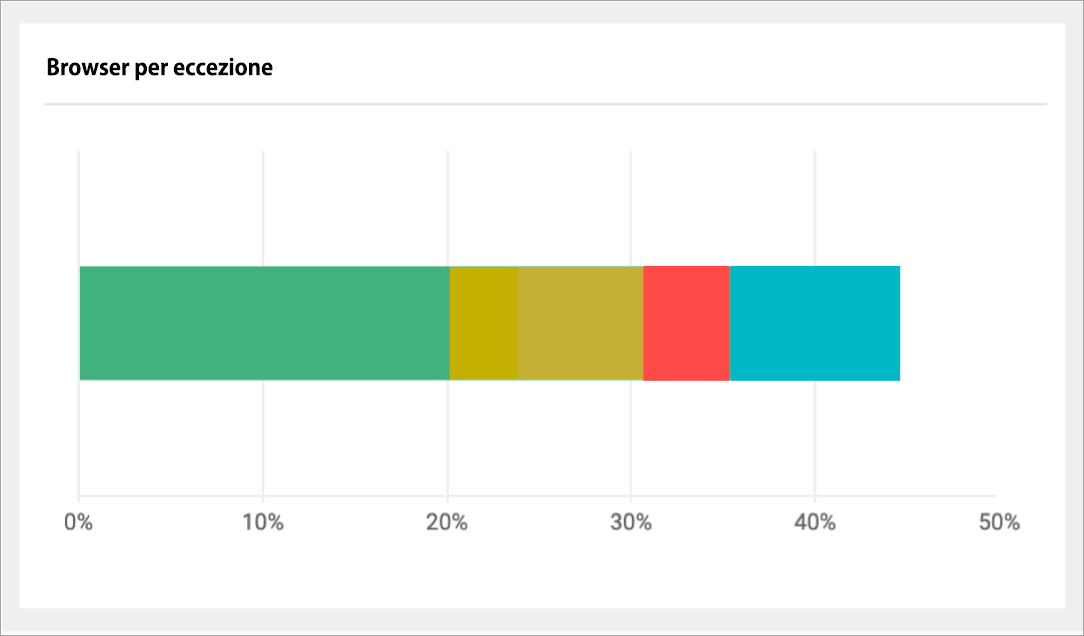Click the 30% vertical gridline below the bar
Screen dimensions: 1084x636
tap(631, 438)
